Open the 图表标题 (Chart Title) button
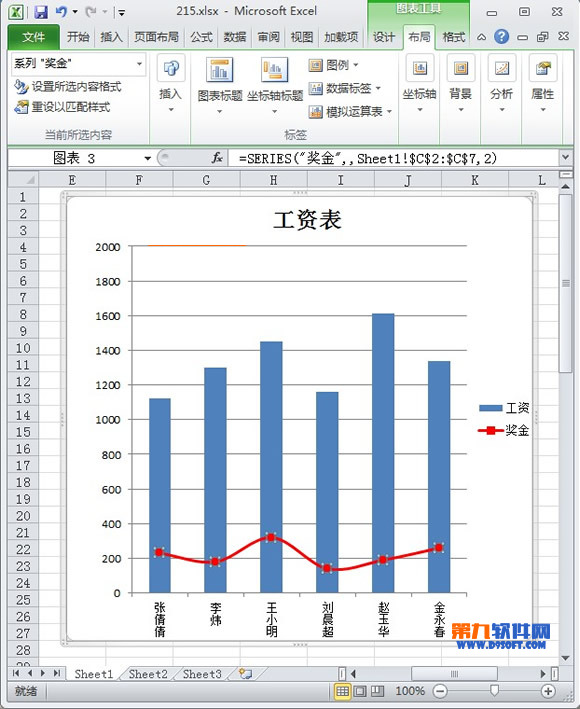The width and height of the screenshot is (580, 709). coord(220,84)
